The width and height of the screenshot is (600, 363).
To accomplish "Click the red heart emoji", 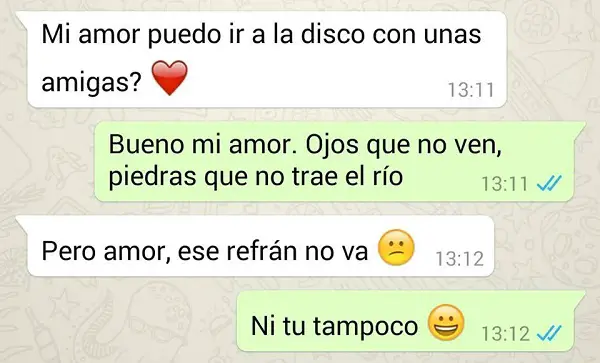I will click(170, 78).
